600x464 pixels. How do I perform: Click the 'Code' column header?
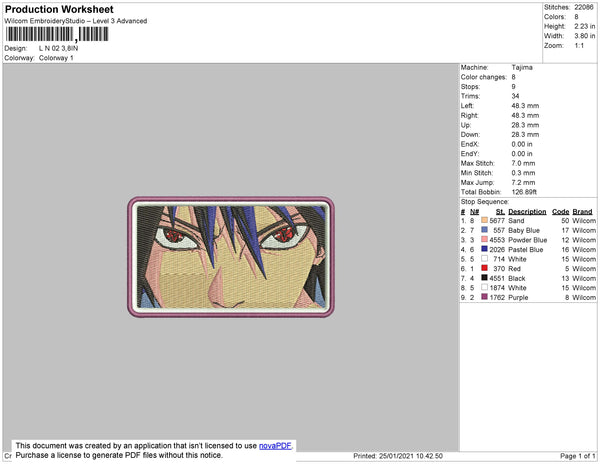click(561, 212)
